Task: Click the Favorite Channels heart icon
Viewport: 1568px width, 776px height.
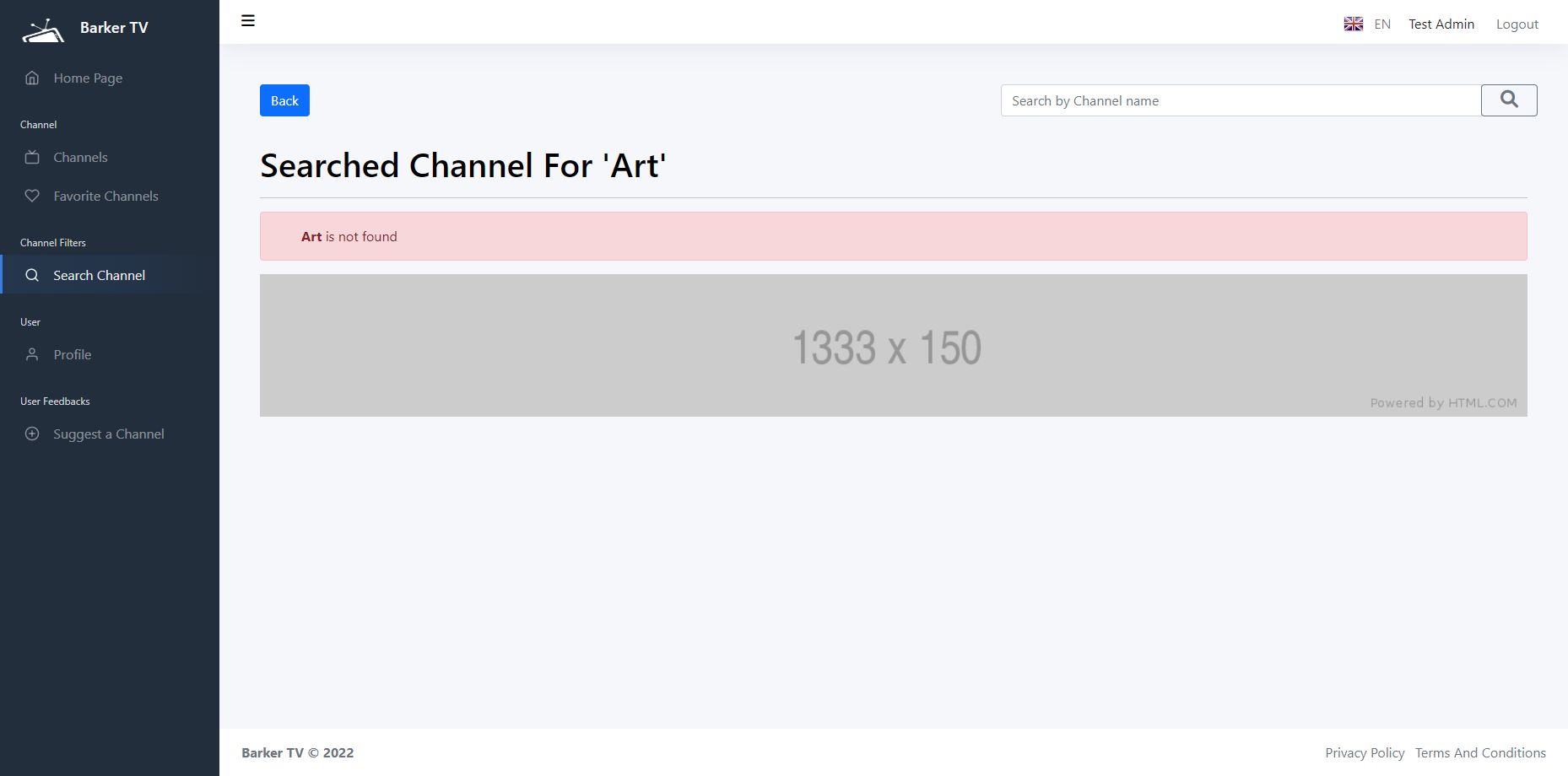Action: (32, 197)
